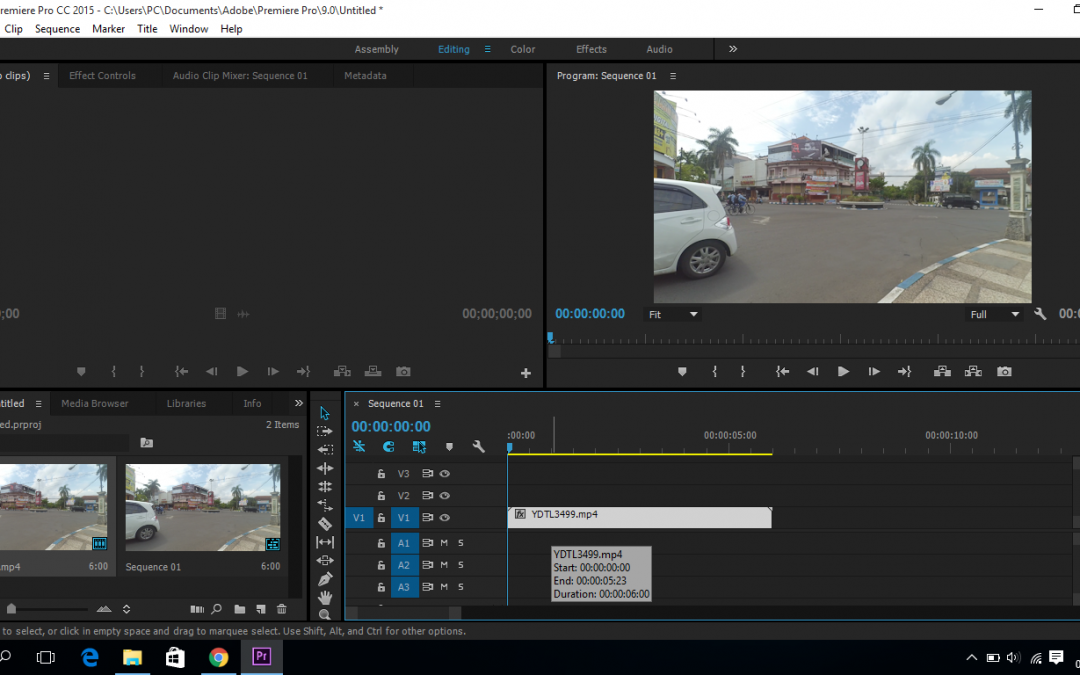The width and height of the screenshot is (1080, 675).
Task: Mark In in the Program monitor
Action: point(715,371)
